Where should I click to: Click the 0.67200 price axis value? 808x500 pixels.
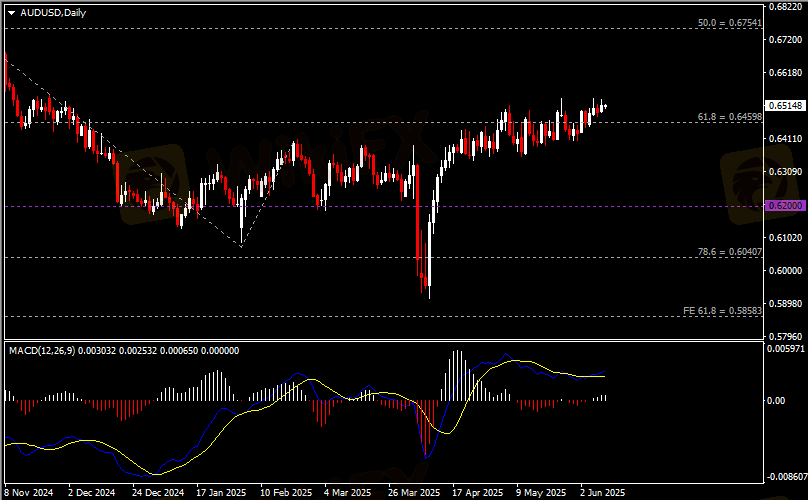(x=785, y=40)
